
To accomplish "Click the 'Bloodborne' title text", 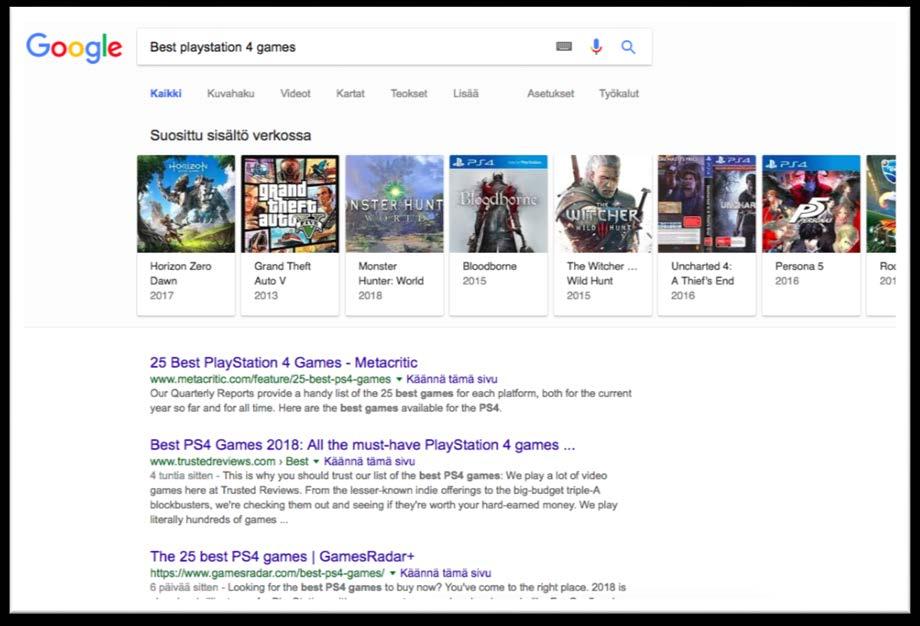I will click(489, 266).
